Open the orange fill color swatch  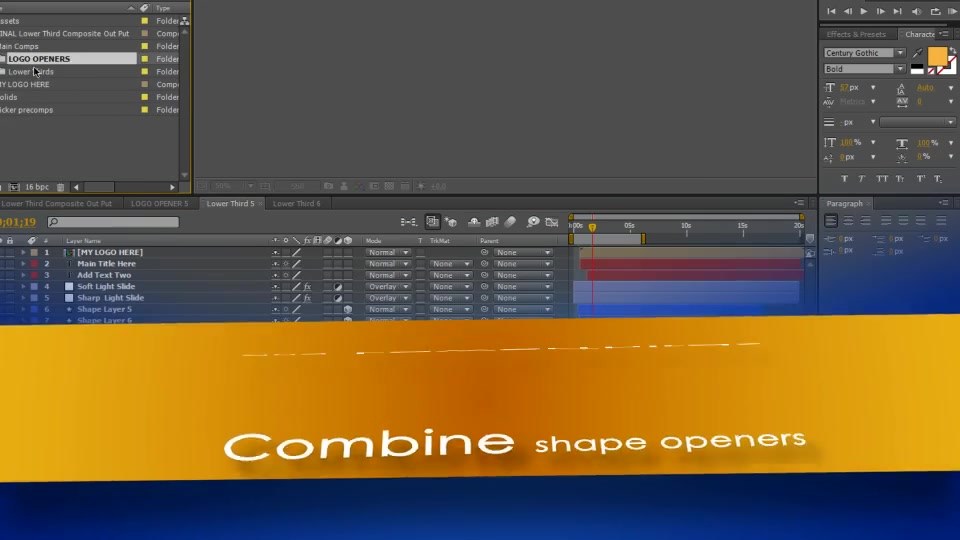[x=937, y=56]
